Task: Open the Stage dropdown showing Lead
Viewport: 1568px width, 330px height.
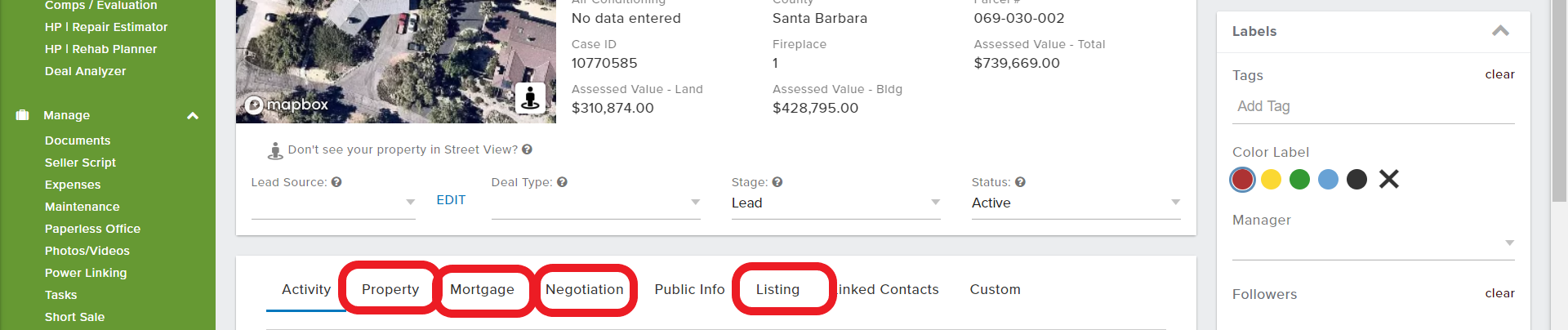Action: pyautogui.click(x=835, y=203)
